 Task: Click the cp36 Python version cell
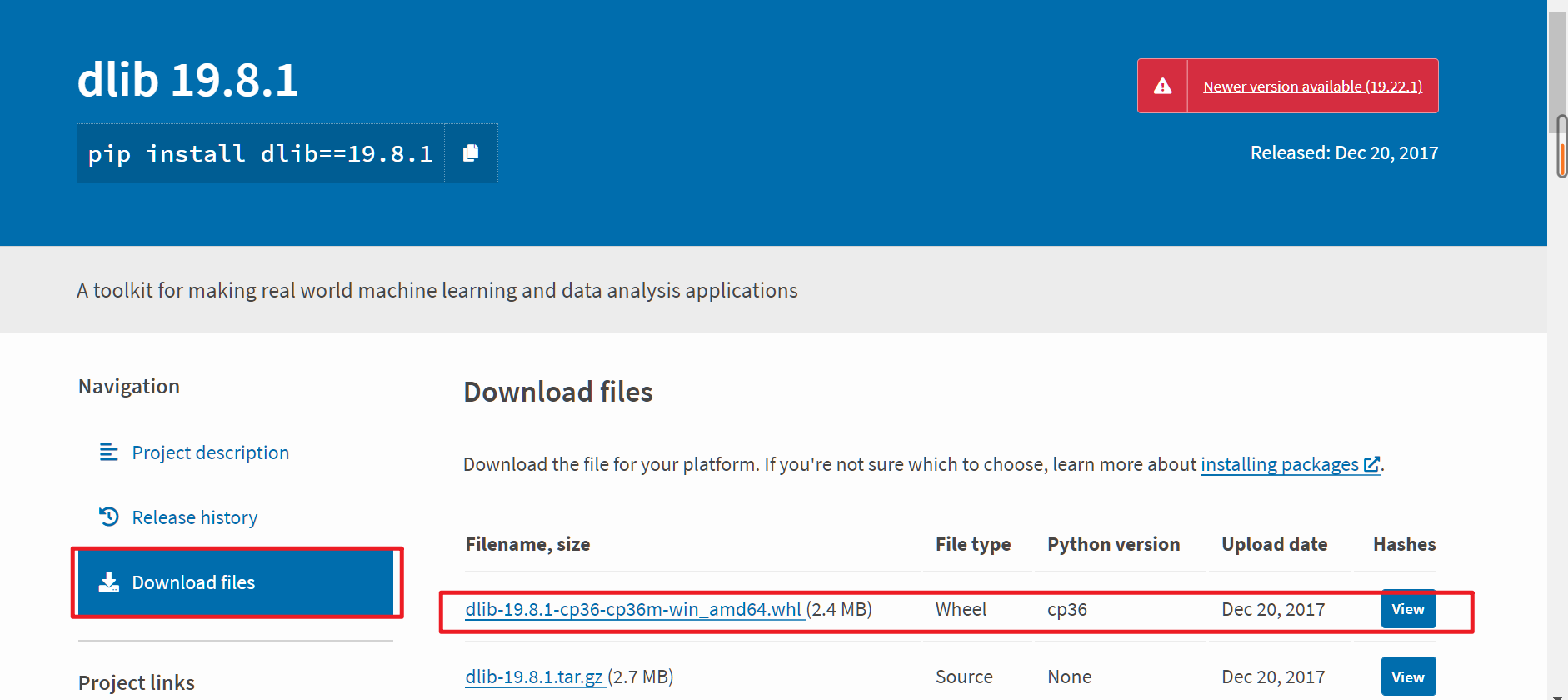(x=1067, y=609)
